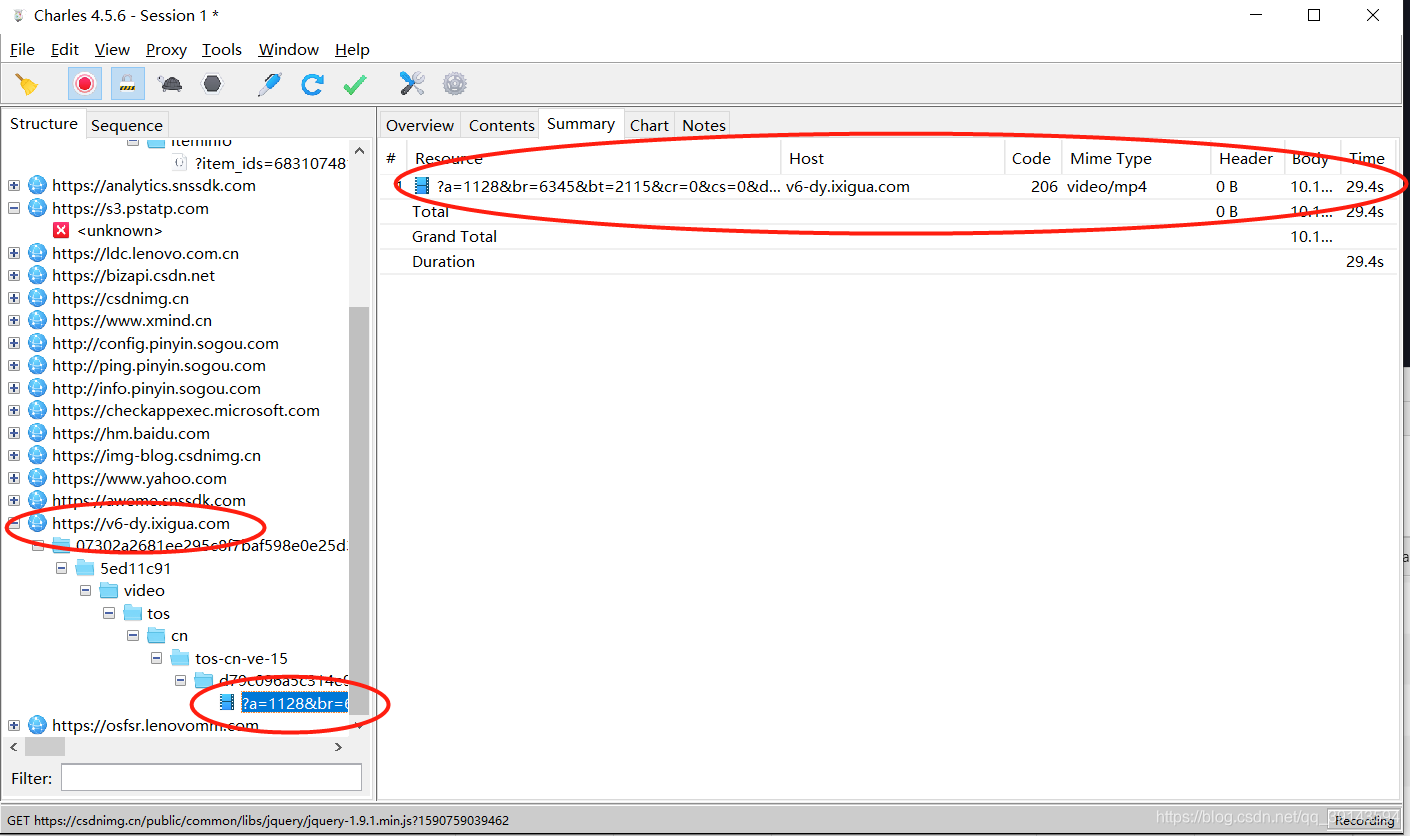The width and height of the screenshot is (1410, 836).
Task: Select https://v6-dy.ixigua.com host
Action: coord(141,523)
